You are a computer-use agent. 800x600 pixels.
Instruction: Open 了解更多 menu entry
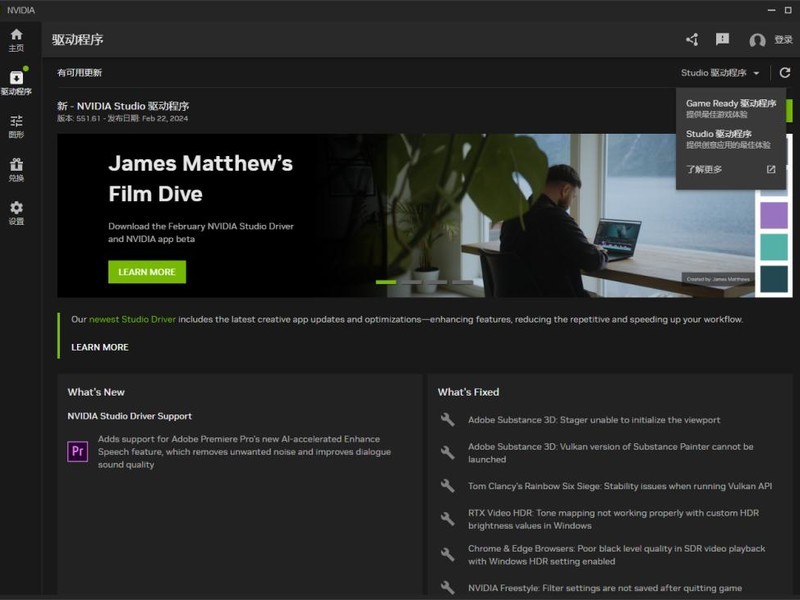(x=731, y=169)
